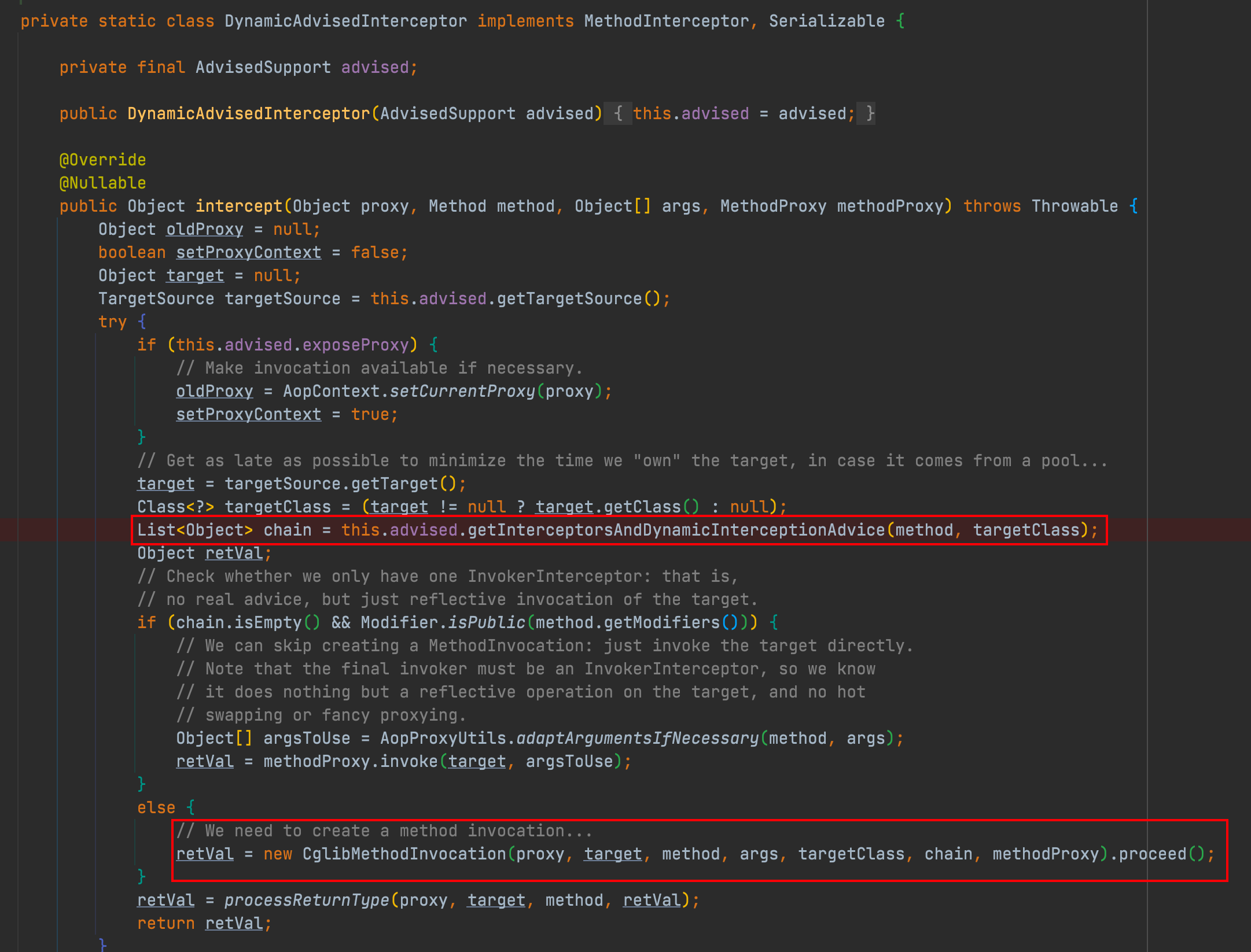
Task: Click the try keyword
Action: click(x=112, y=322)
